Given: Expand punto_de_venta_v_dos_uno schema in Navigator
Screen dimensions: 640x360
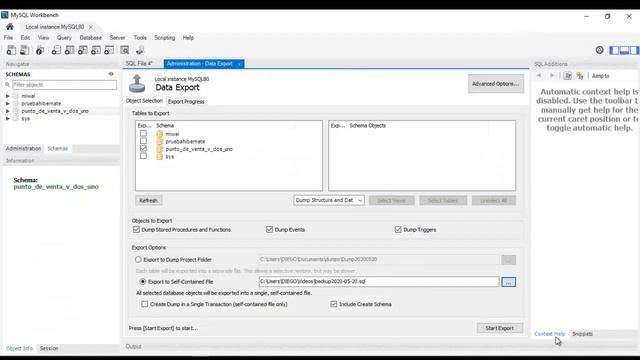Looking at the screenshot, I should pos(7,111).
